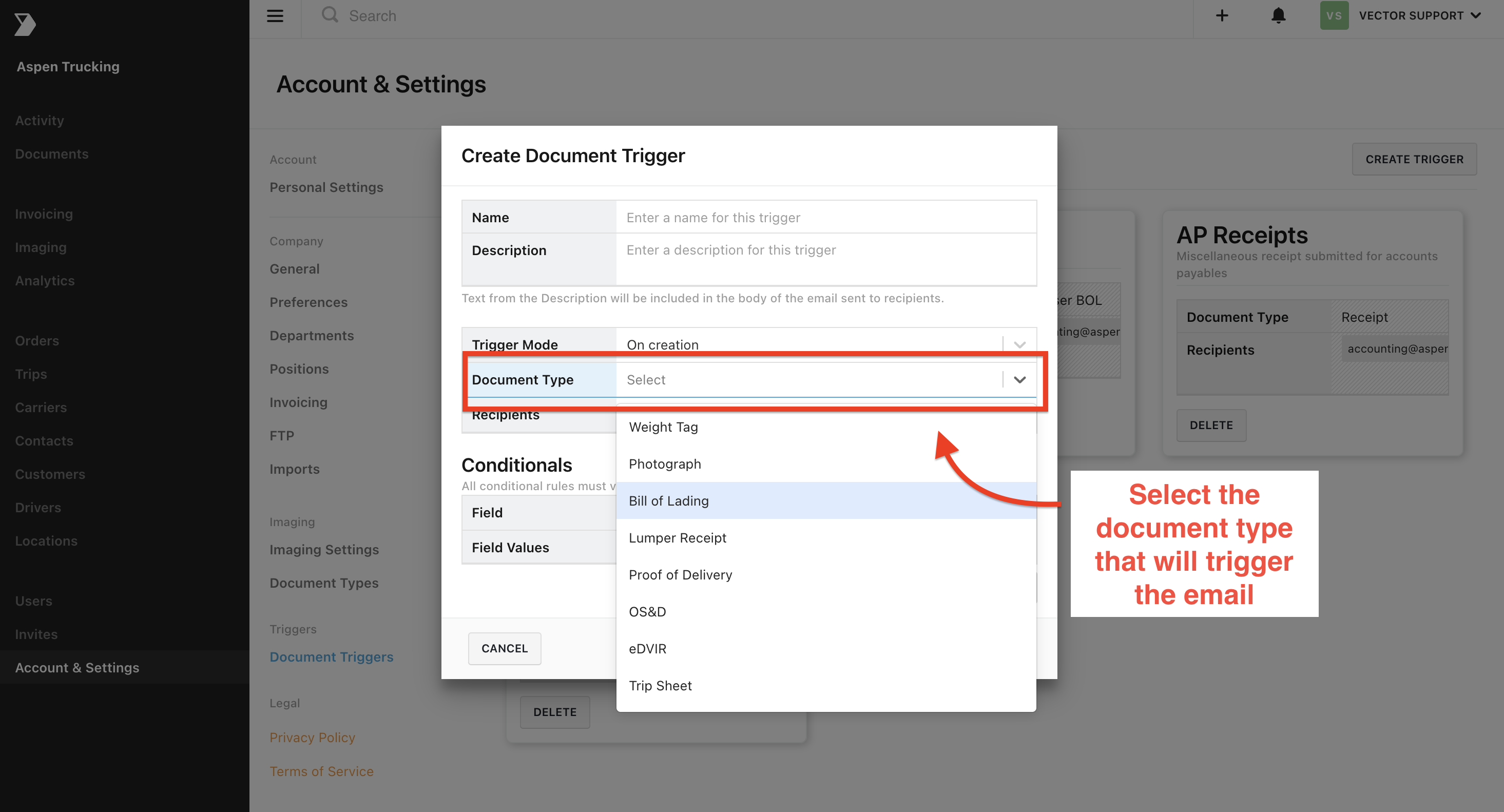Open Trips in the sidebar
This screenshot has height=812, width=1504.
[31, 374]
